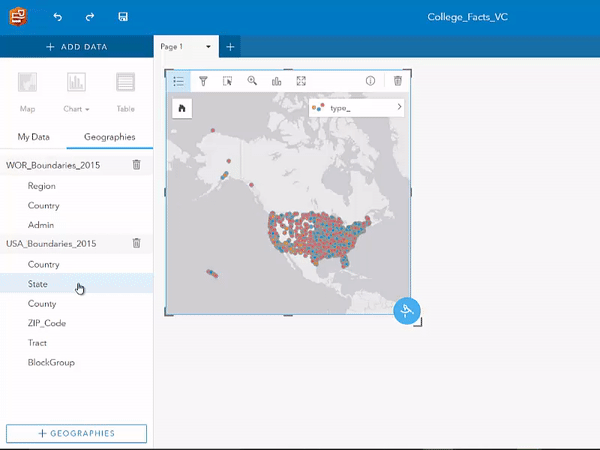The image size is (600, 450).
Task: Delete the map card with trash icon
Action: tap(398, 81)
